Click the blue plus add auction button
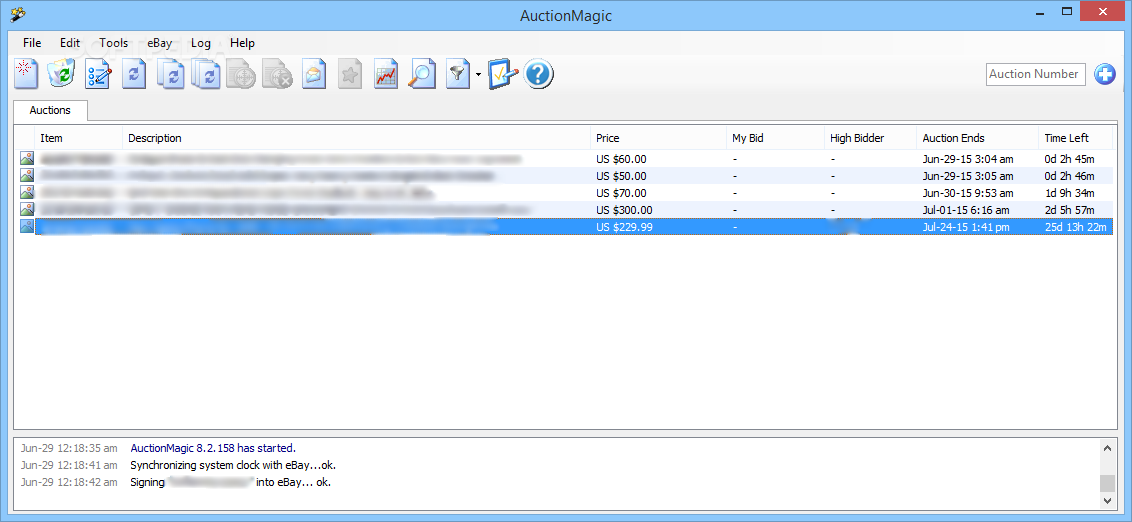1132x522 pixels. (x=1105, y=74)
